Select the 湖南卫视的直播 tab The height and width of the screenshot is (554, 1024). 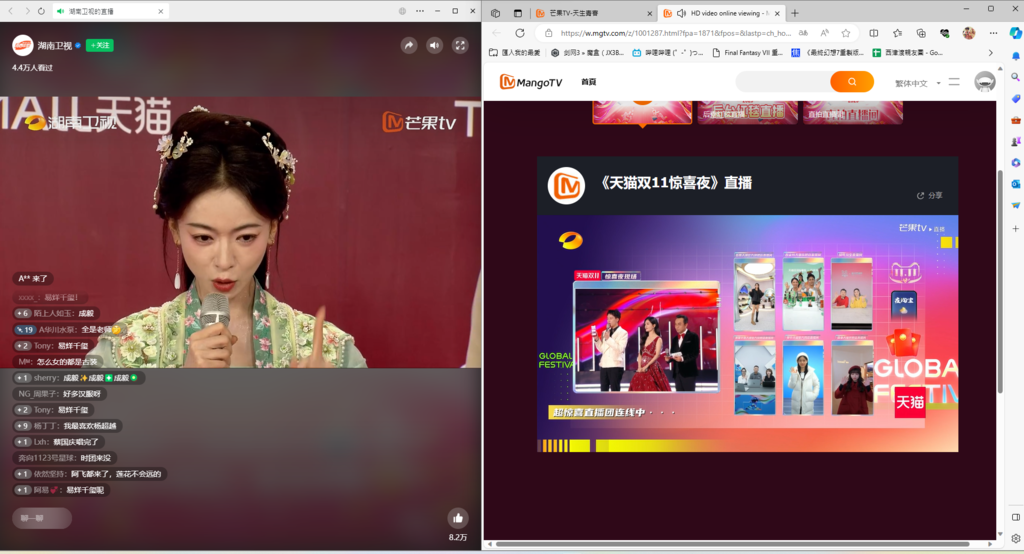[x=110, y=11]
